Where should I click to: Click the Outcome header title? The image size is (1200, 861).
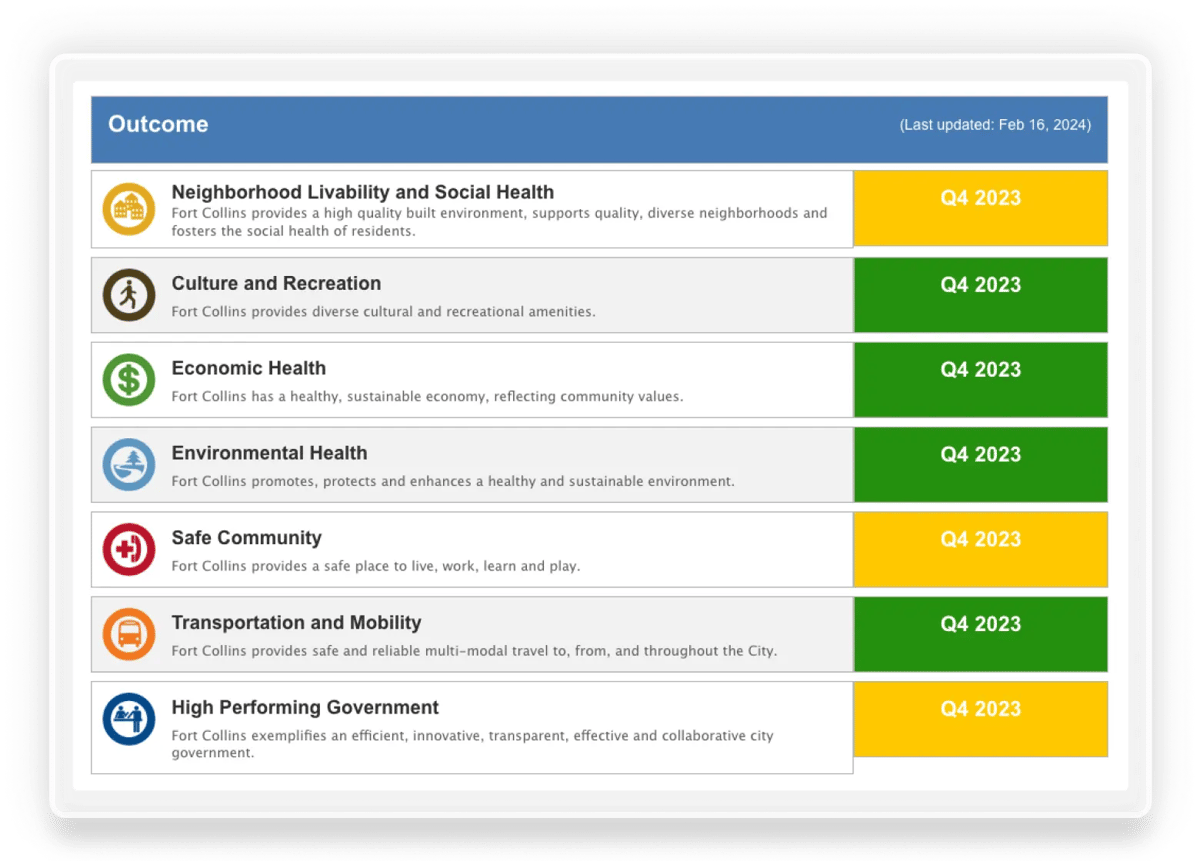click(158, 125)
